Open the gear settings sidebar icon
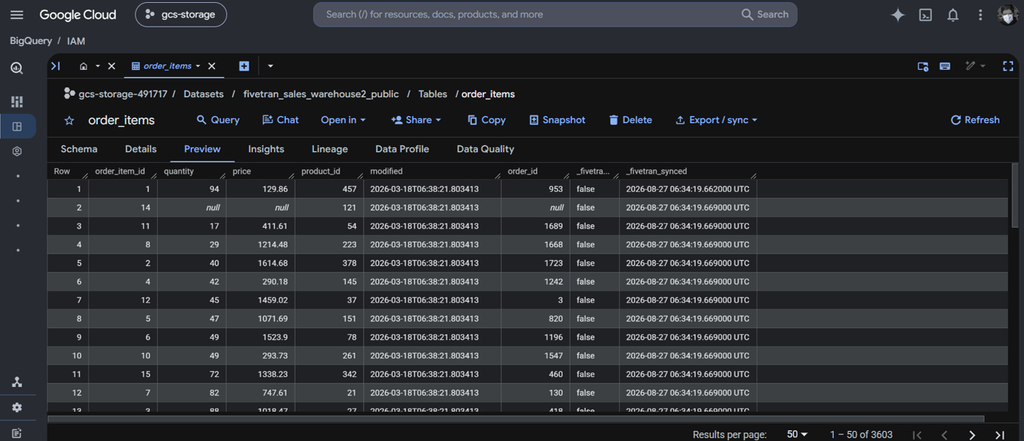 17,407
